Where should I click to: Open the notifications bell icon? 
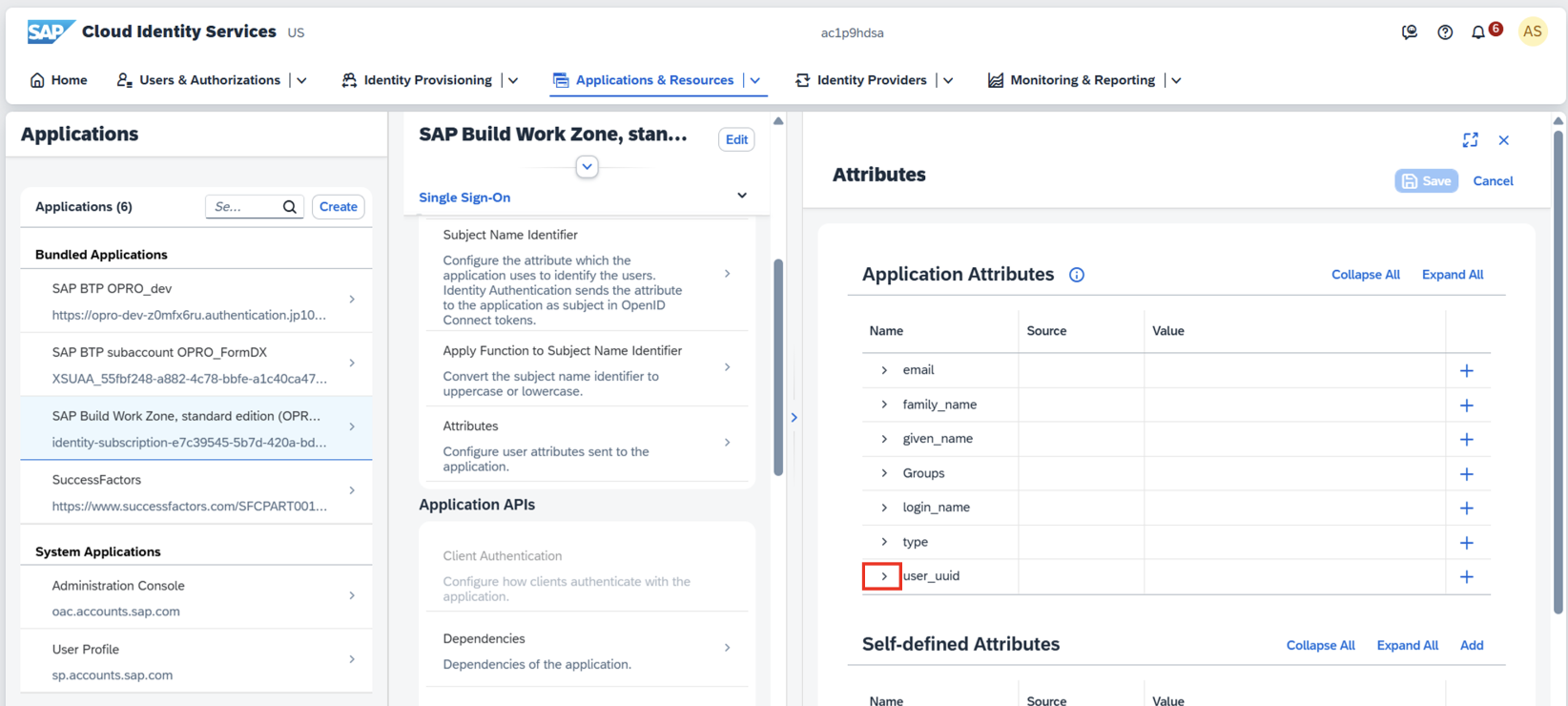tap(1478, 32)
